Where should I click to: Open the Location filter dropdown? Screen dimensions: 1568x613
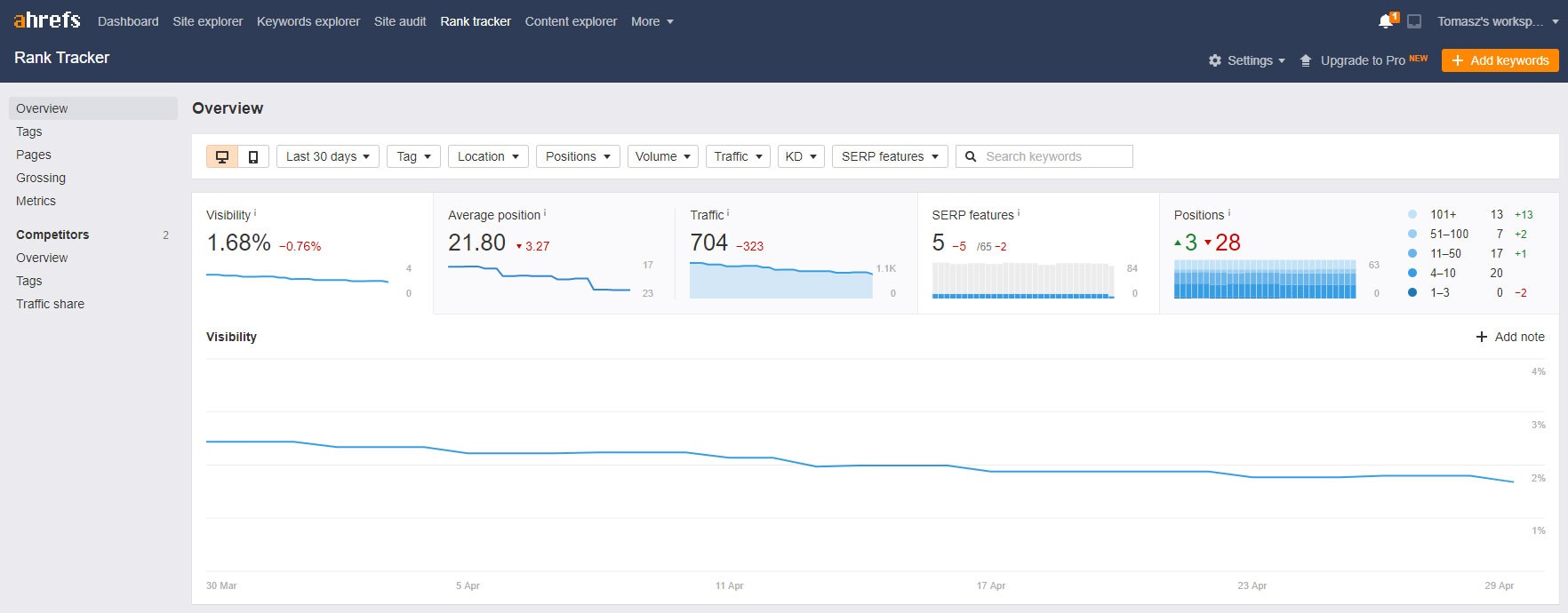(488, 156)
